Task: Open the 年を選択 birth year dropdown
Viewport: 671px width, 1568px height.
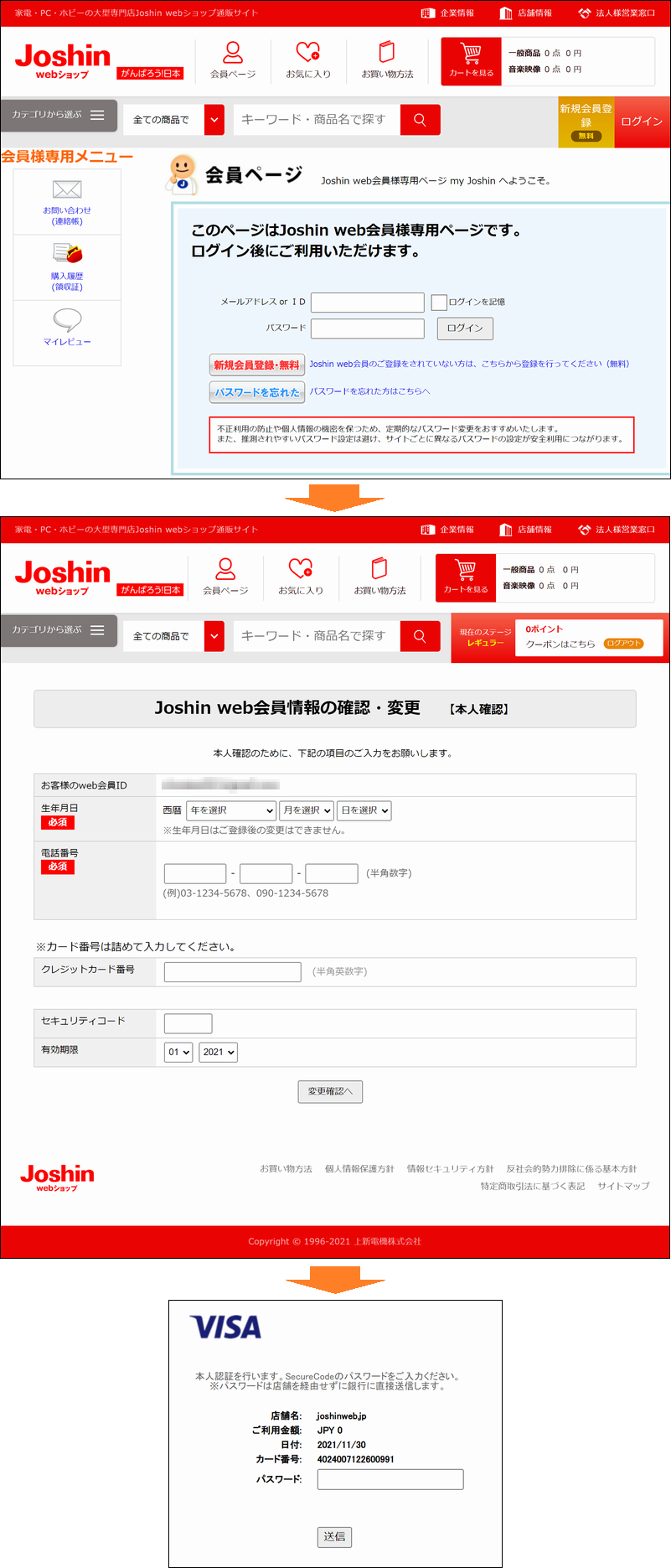Action: point(231,810)
